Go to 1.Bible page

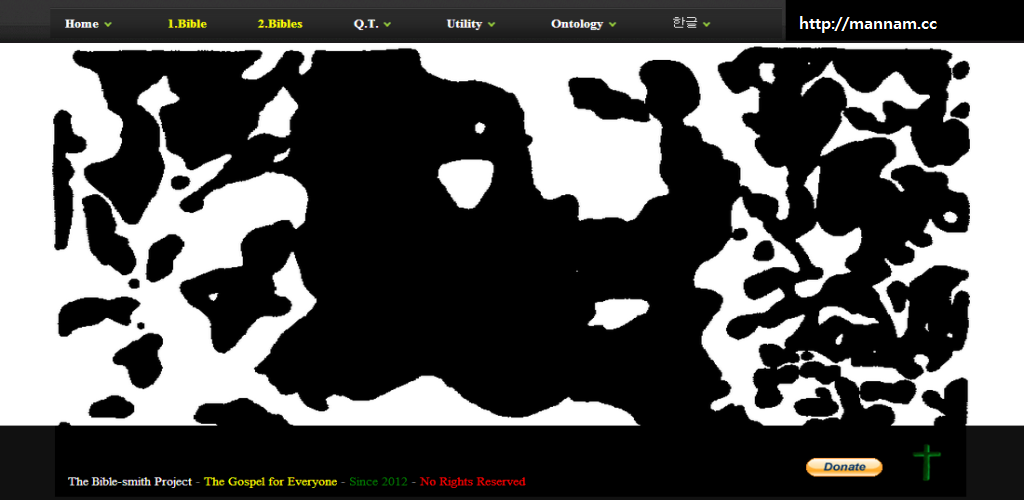point(187,24)
